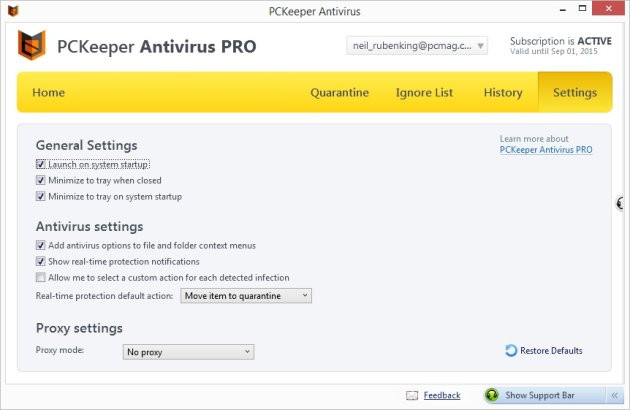The width and height of the screenshot is (630, 410).
Task: Open the account email dropdown
Action: coord(417,46)
